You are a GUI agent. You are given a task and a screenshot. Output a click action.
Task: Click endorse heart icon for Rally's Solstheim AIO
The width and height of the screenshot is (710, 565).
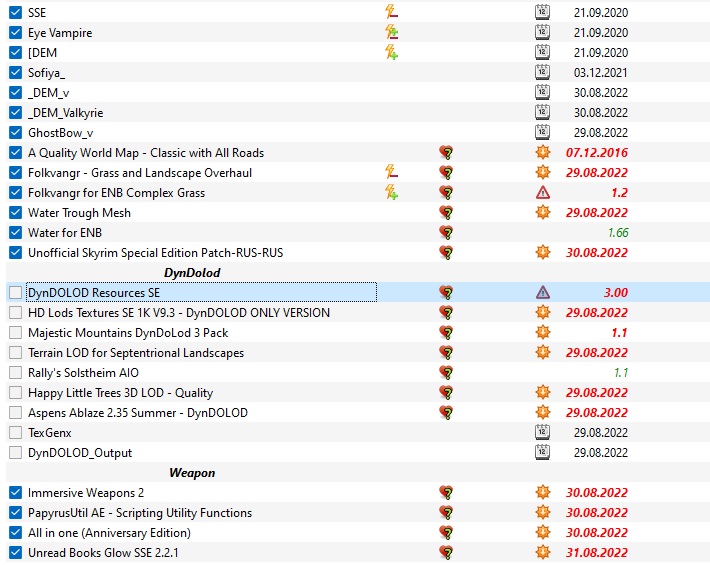pos(446,373)
